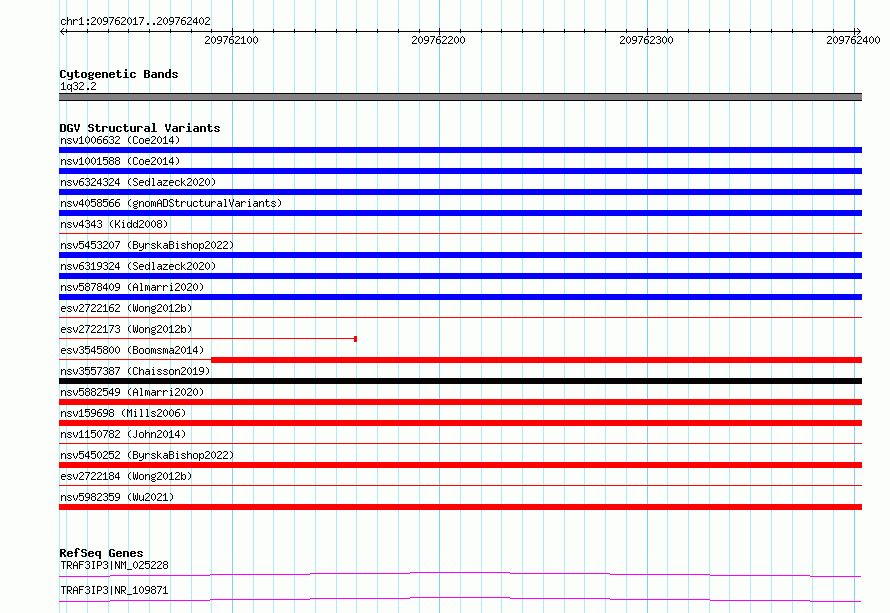This screenshot has height=613, width=890.
Task: Open the TRAF3IP3|NR_109871 transcript label
Action: point(114,590)
